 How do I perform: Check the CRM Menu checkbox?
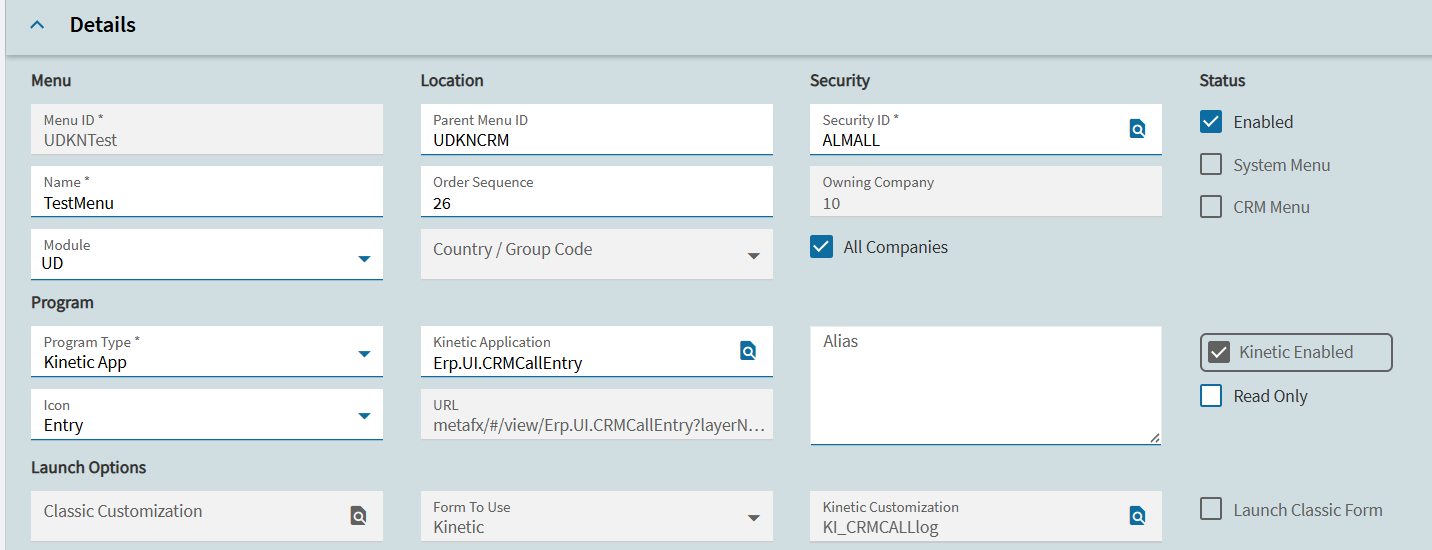tap(1211, 207)
